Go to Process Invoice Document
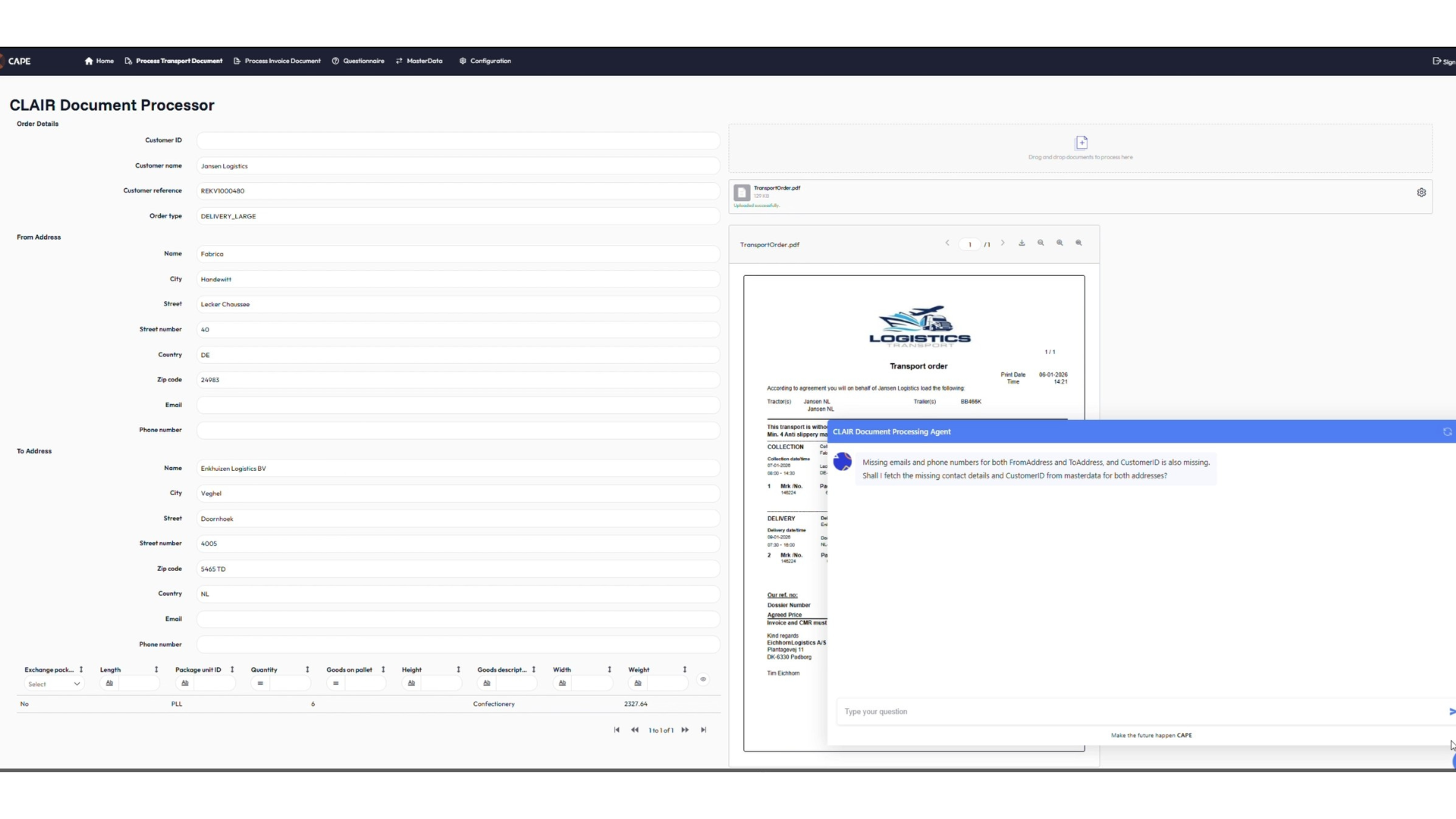 (x=277, y=61)
